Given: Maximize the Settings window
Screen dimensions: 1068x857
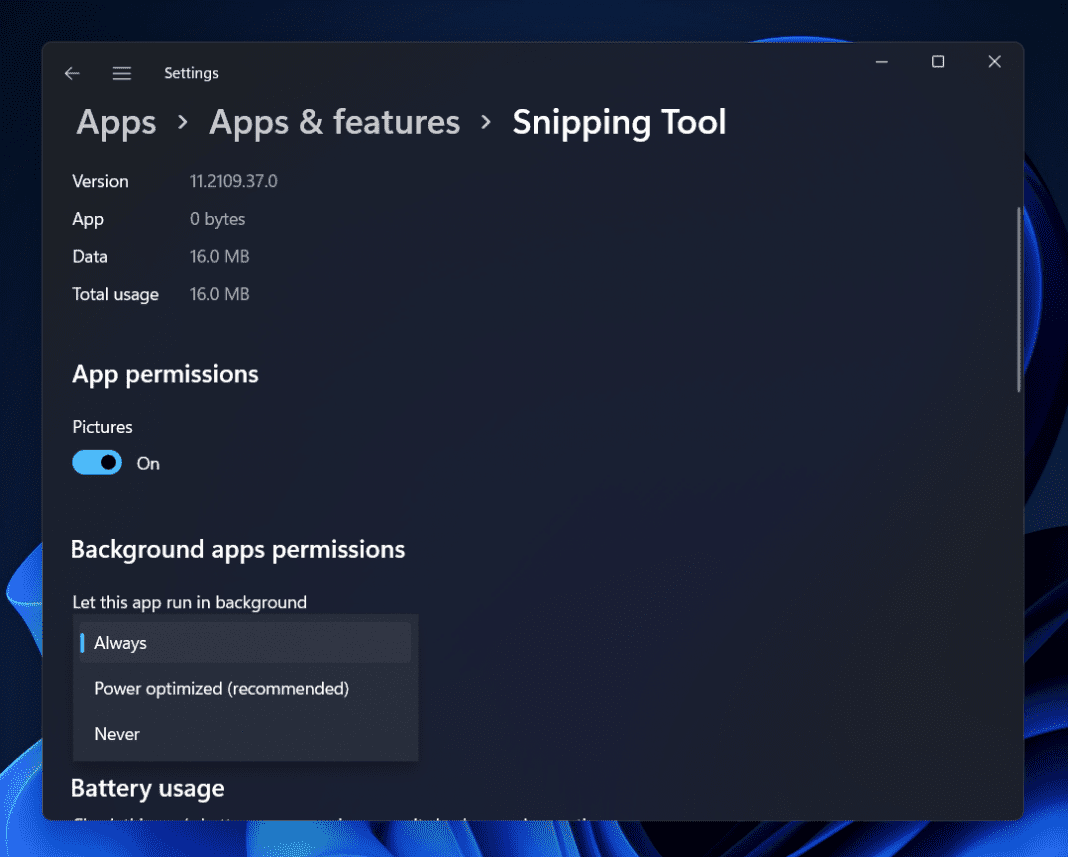Looking at the screenshot, I should click(938, 61).
